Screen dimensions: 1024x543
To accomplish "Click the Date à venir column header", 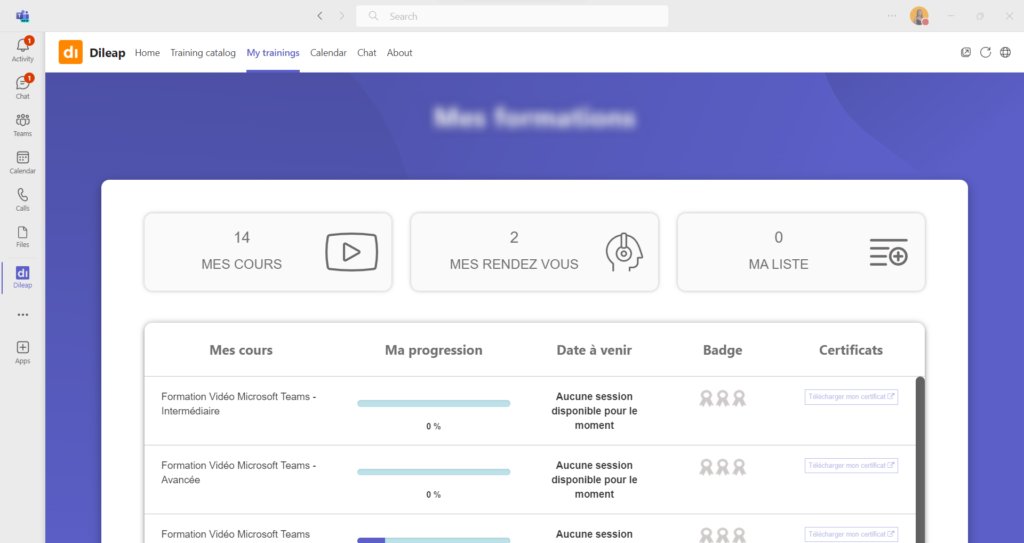I will pyautogui.click(x=594, y=350).
